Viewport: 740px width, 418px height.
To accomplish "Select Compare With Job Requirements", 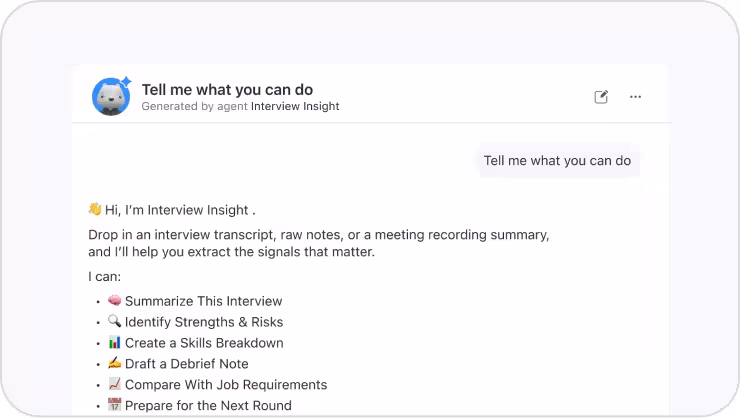I will [x=226, y=385].
